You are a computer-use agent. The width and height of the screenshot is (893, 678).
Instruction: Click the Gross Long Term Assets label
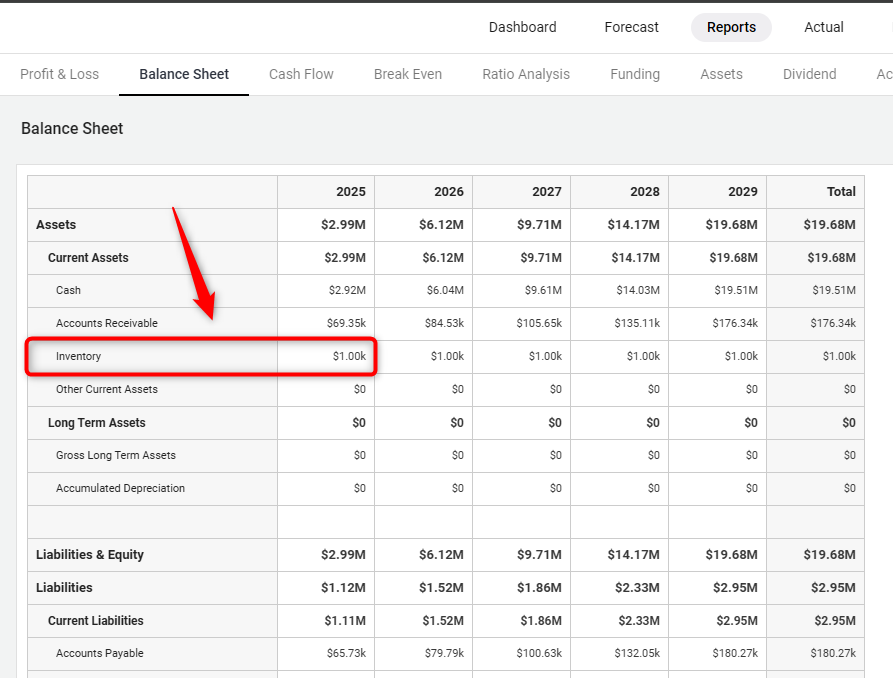[116, 455]
